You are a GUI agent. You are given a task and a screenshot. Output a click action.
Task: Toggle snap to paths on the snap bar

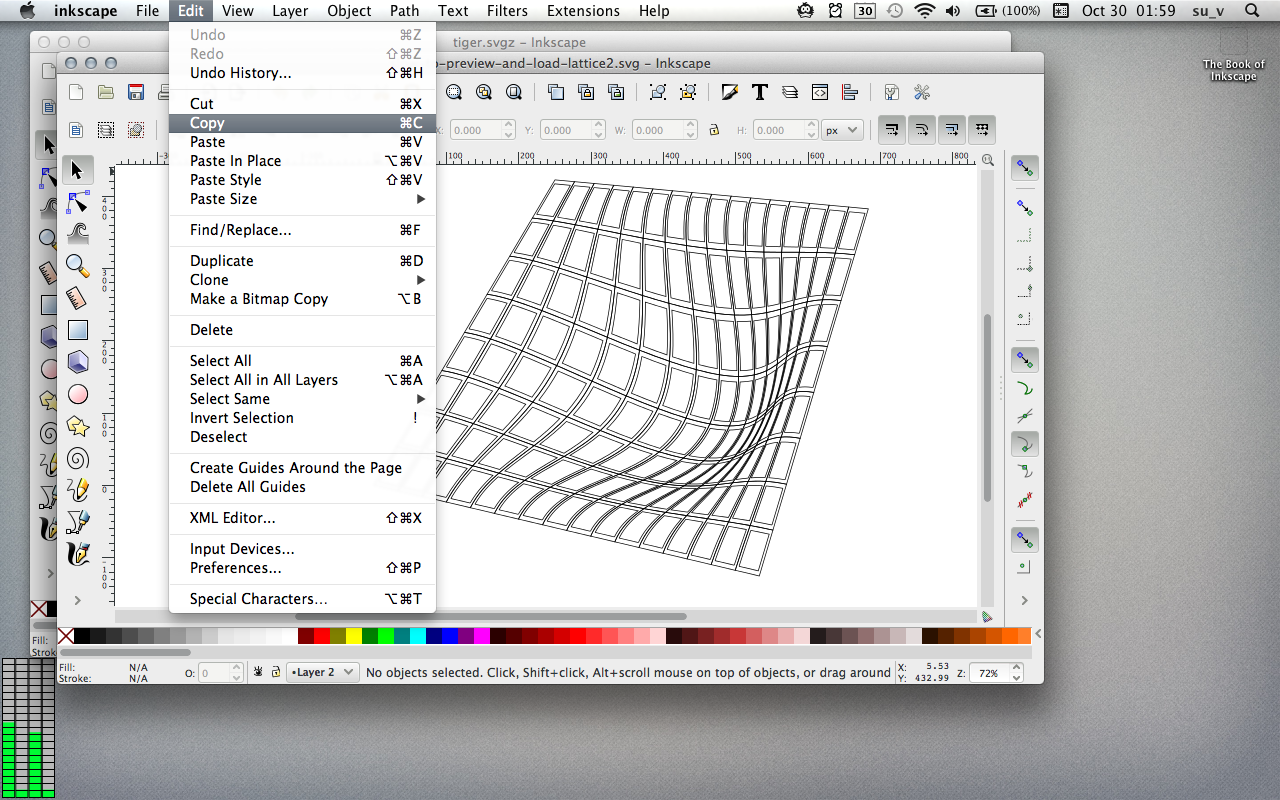pos(1024,387)
